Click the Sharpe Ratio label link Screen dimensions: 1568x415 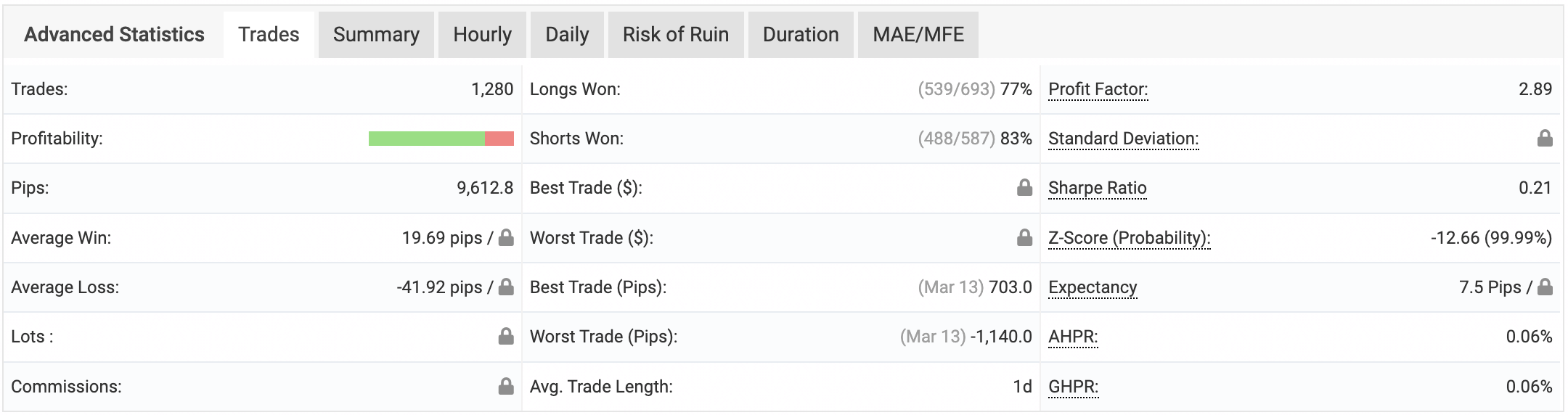click(x=1097, y=188)
